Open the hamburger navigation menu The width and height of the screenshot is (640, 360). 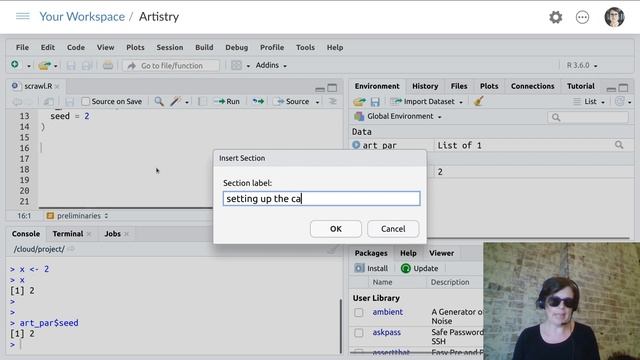tap(22, 16)
